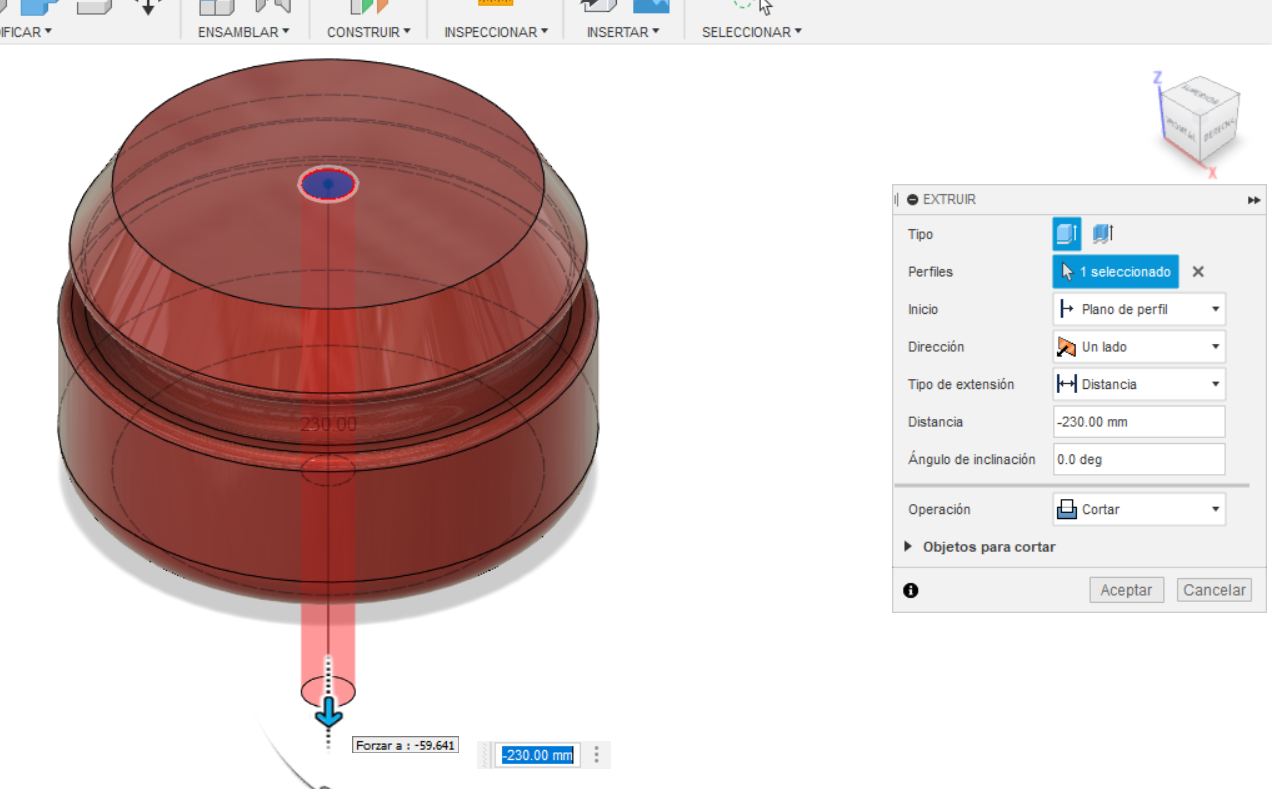Image resolution: width=1272 pixels, height=789 pixels.
Task: Click the 230.00 dimension label on model
Action: (x=328, y=424)
